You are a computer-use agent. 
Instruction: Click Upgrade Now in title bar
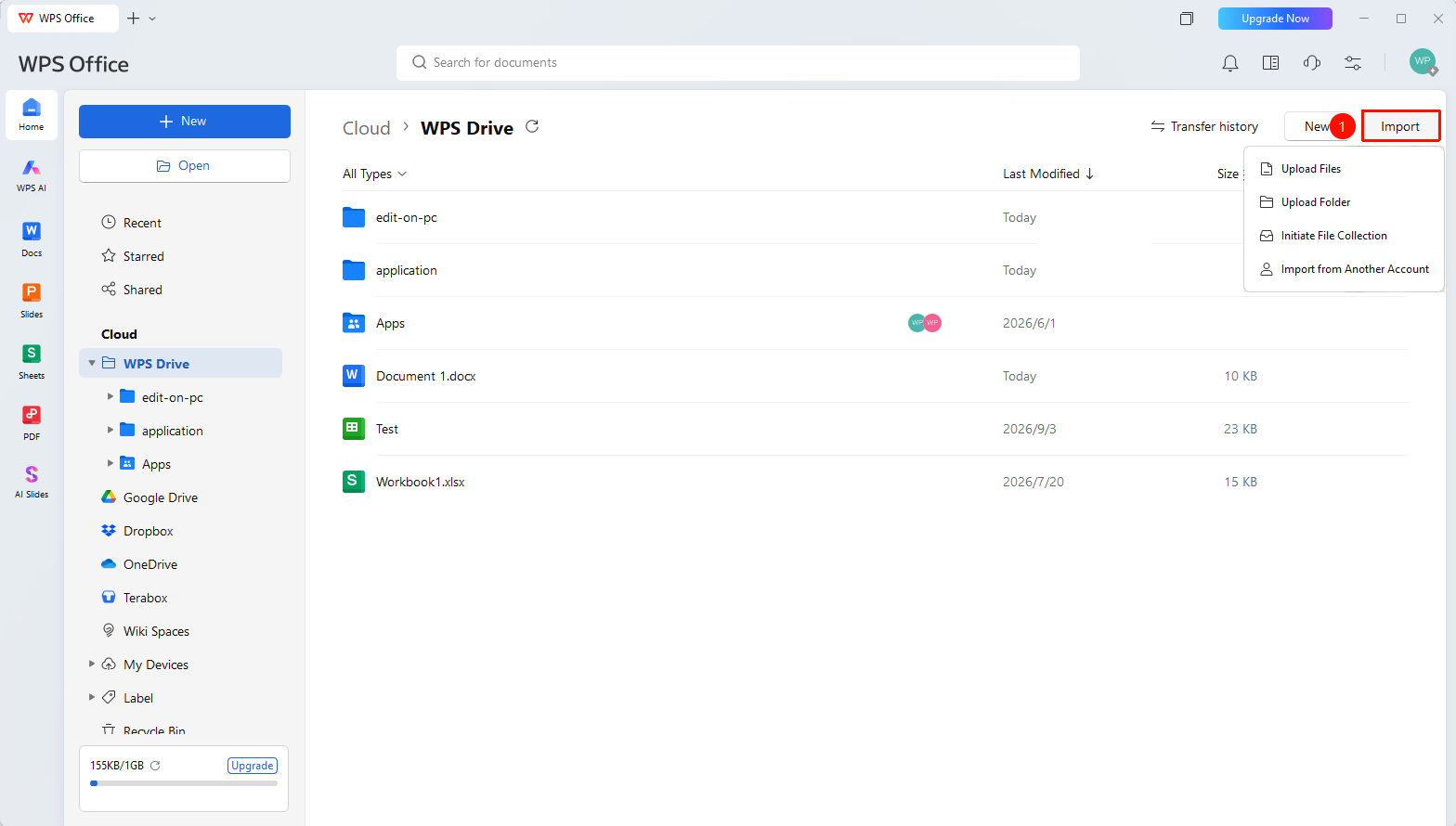coord(1275,19)
